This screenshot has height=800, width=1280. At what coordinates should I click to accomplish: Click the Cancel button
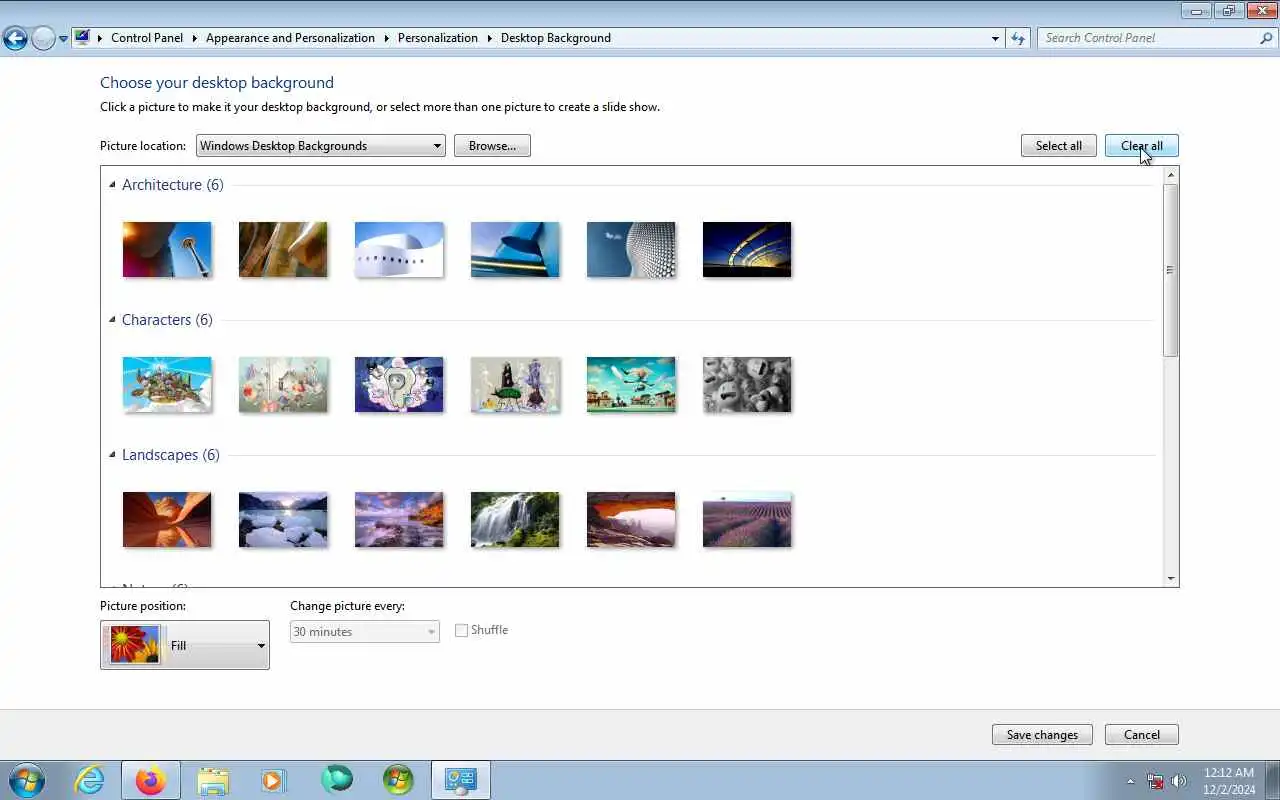pyautogui.click(x=1142, y=735)
